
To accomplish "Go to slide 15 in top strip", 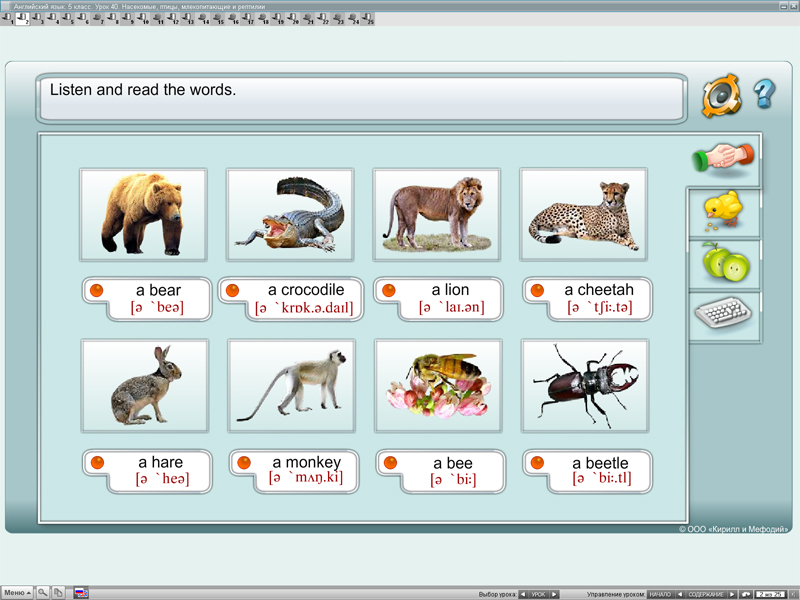I will tap(217, 18).
